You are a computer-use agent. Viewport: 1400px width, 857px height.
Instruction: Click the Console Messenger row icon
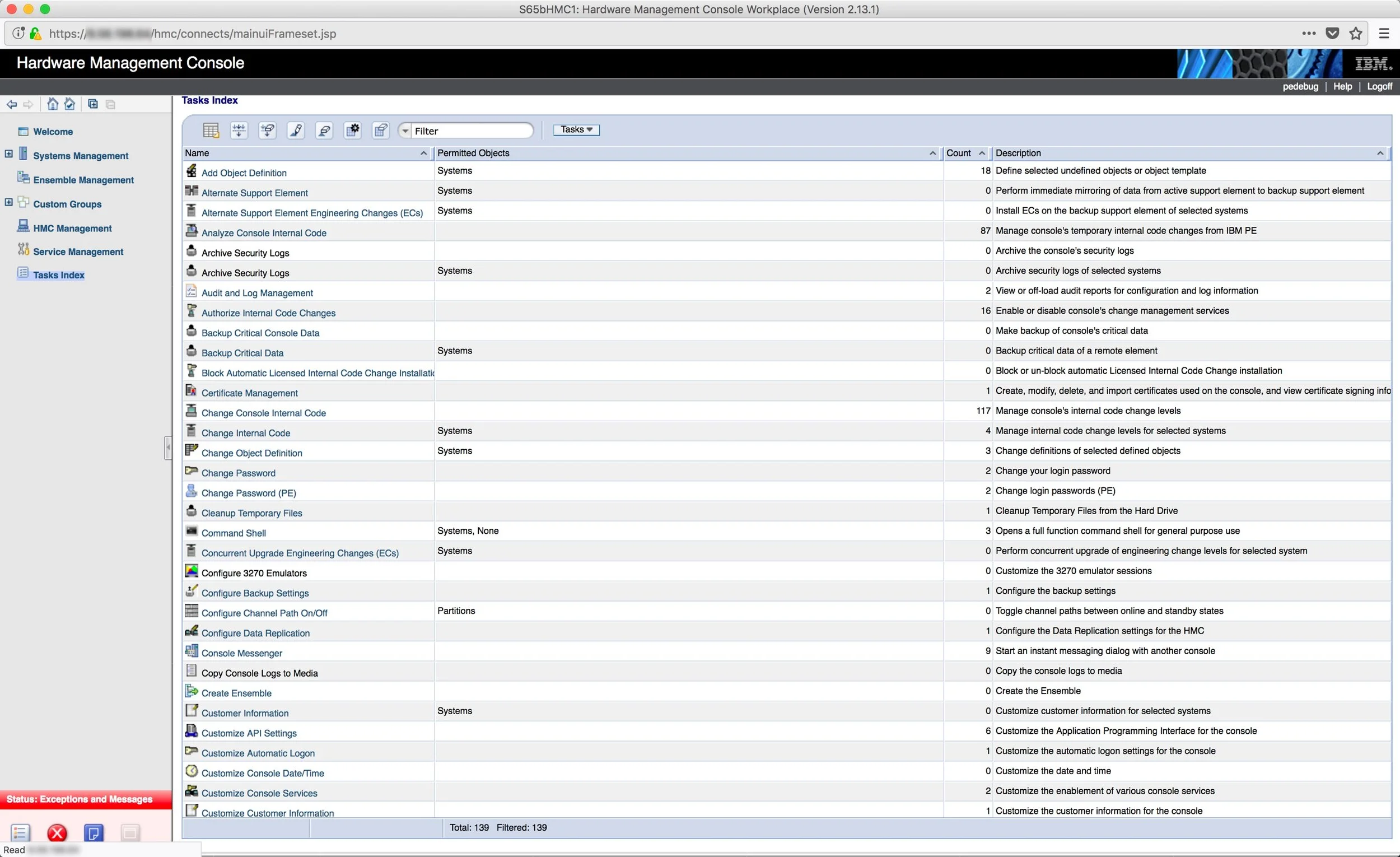pos(192,651)
